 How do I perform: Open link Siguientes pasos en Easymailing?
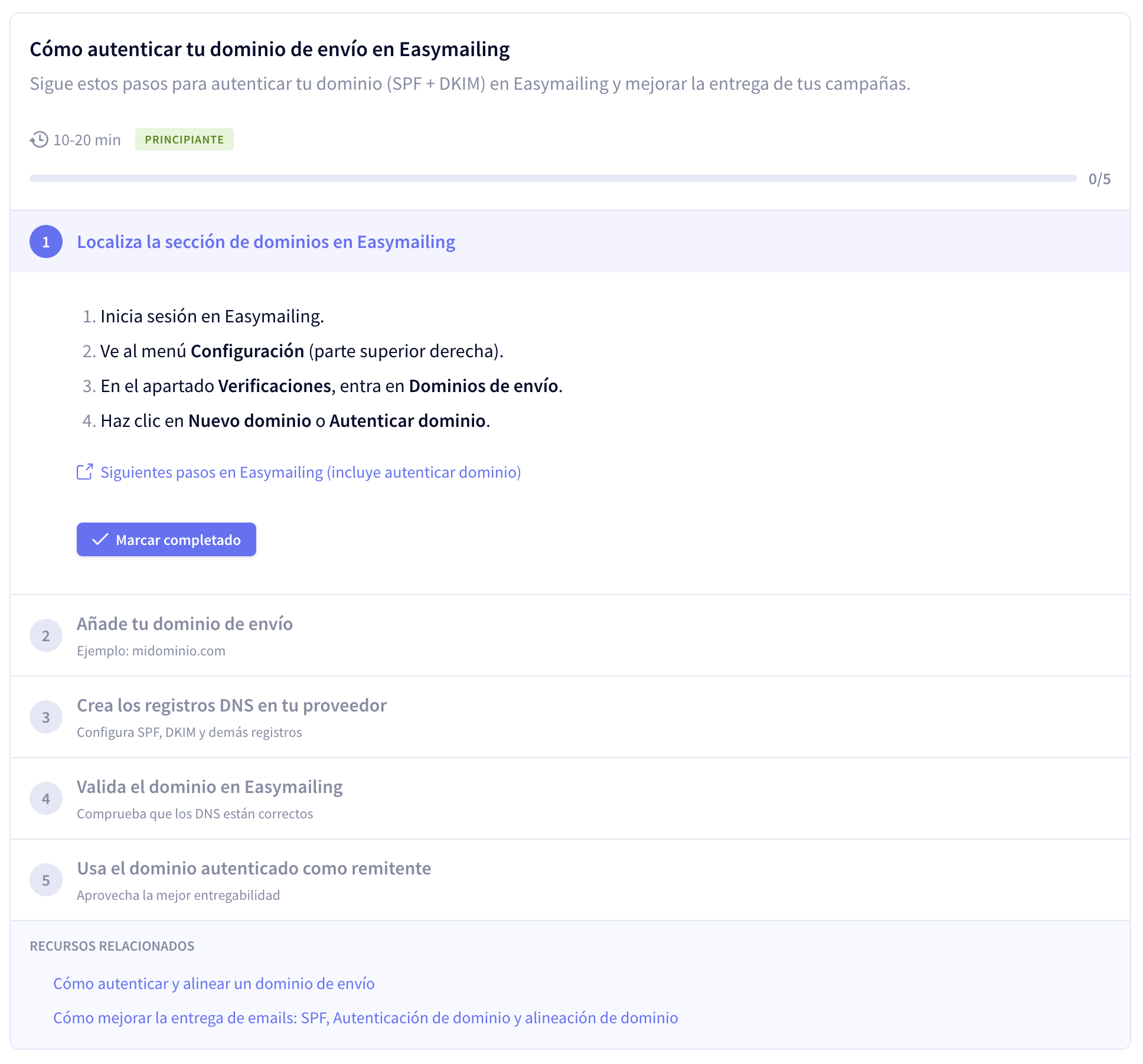(x=311, y=472)
